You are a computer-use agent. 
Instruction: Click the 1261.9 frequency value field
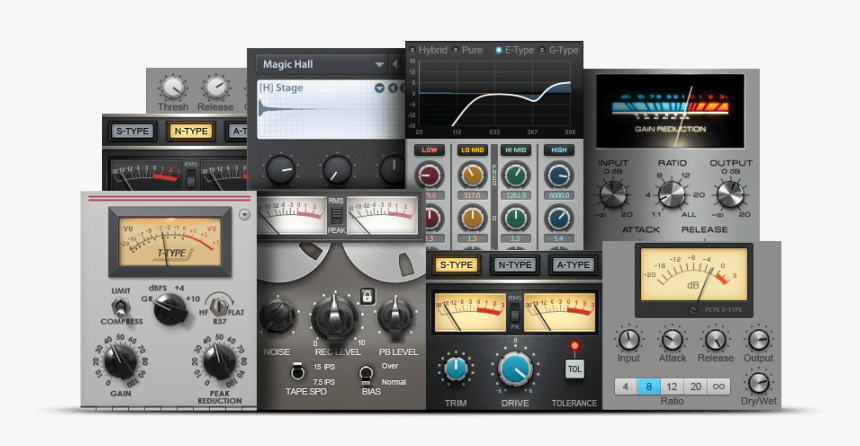[516, 195]
